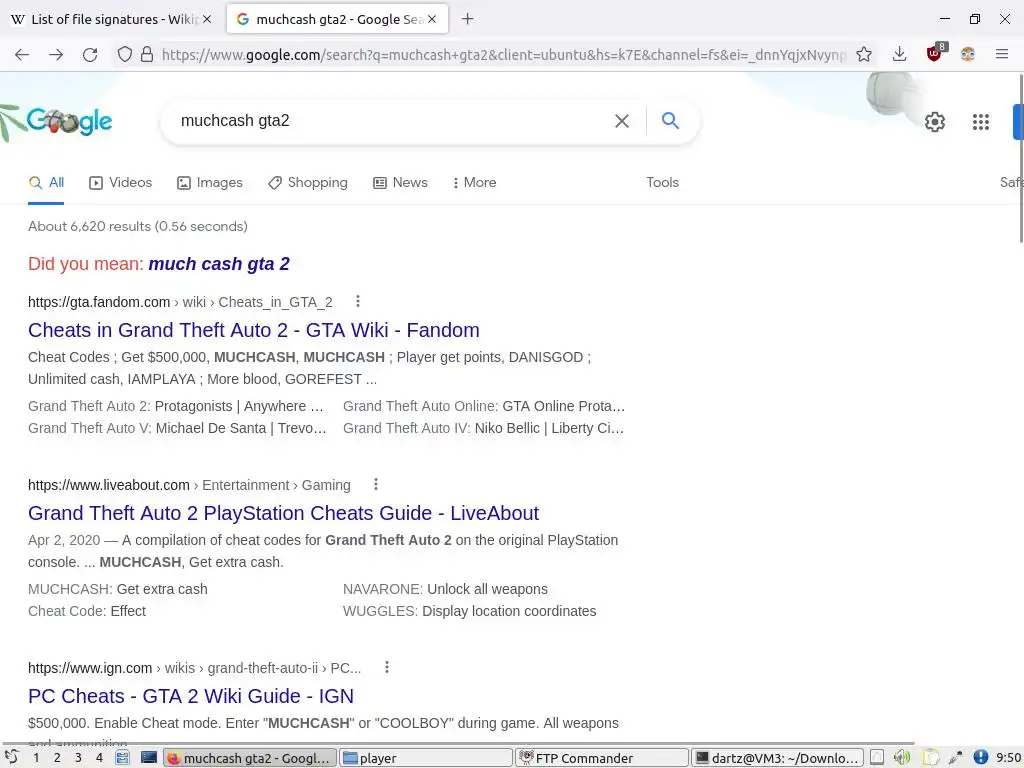The height and width of the screenshot is (768, 1024).
Task: Open Google quick settings gear
Action: pos(935,121)
